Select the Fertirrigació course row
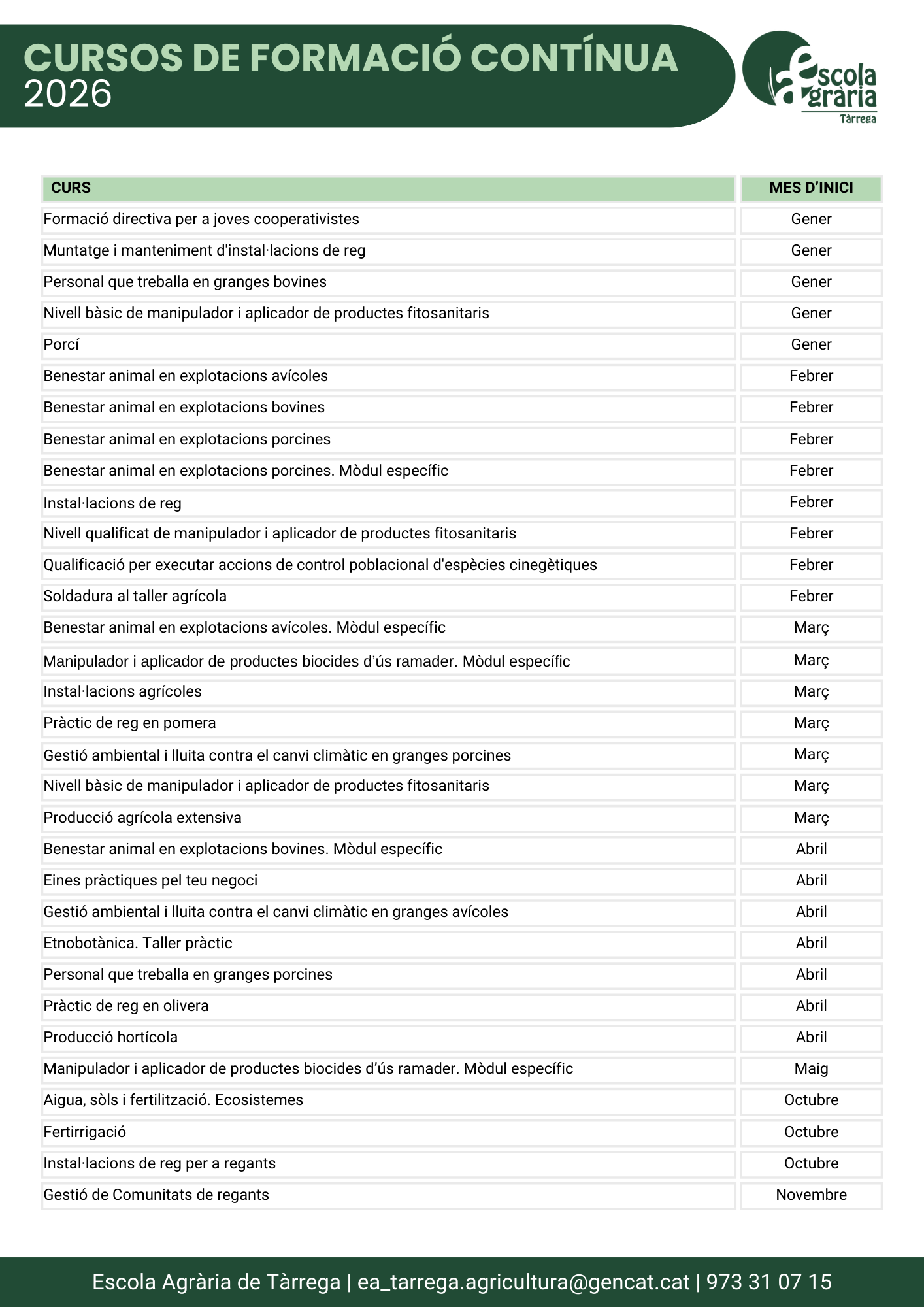This screenshot has height=1307, width=924. [x=389, y=1133]
